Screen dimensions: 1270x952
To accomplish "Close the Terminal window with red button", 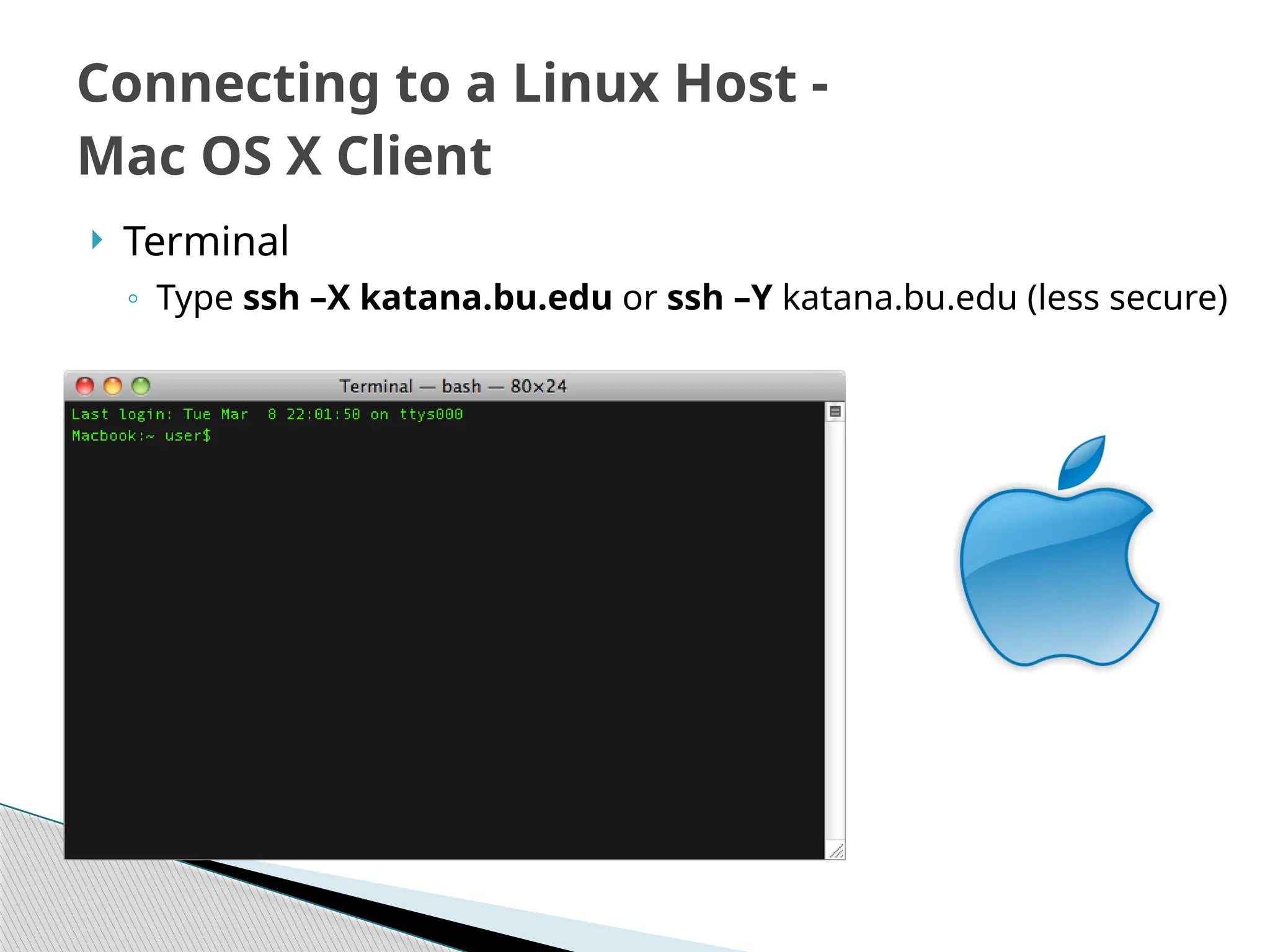I will click(85, 386).
